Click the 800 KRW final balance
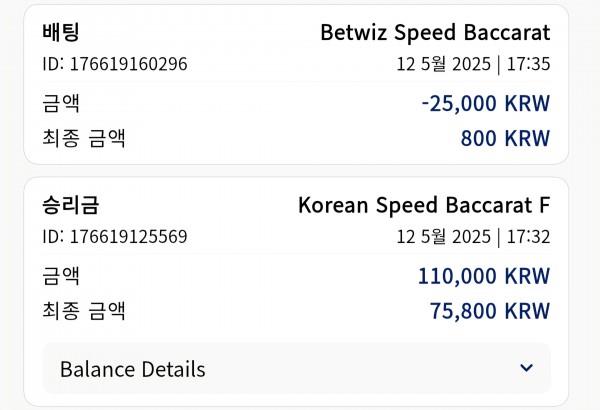Viewport: 600px width, 410px height. tap(505, 138)
